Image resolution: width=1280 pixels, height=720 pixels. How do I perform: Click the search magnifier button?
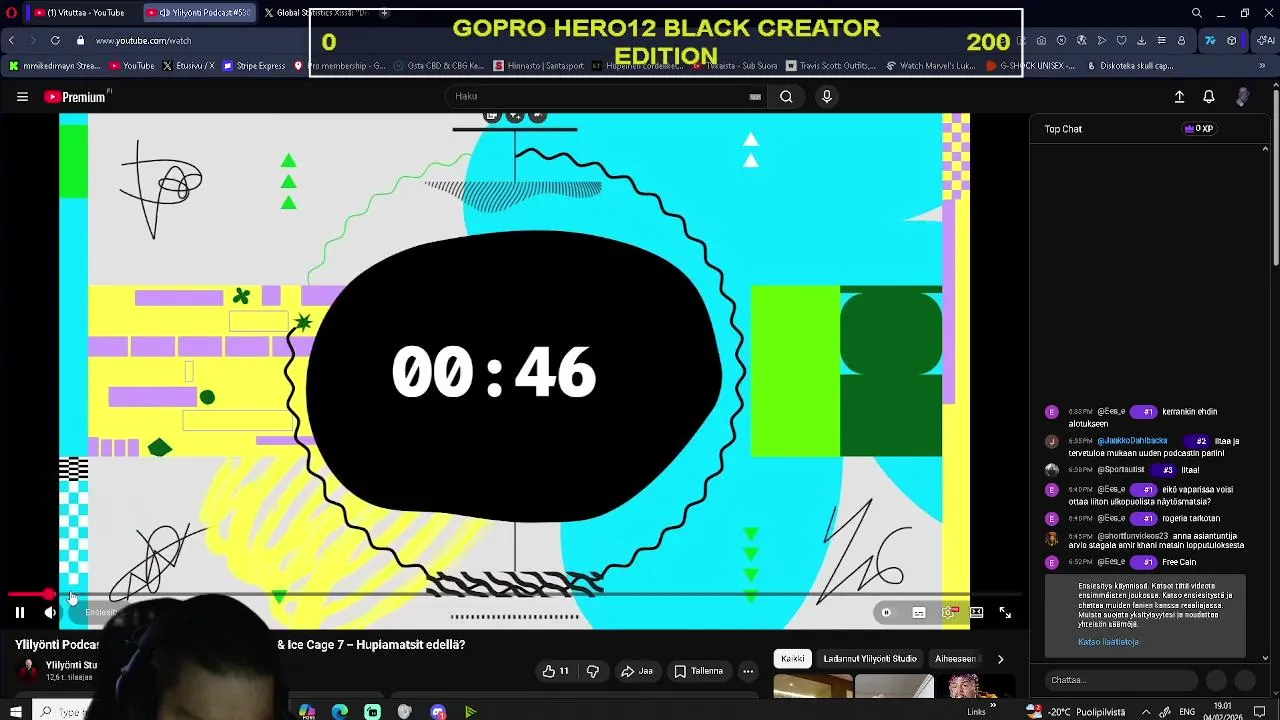click(786, 97)
